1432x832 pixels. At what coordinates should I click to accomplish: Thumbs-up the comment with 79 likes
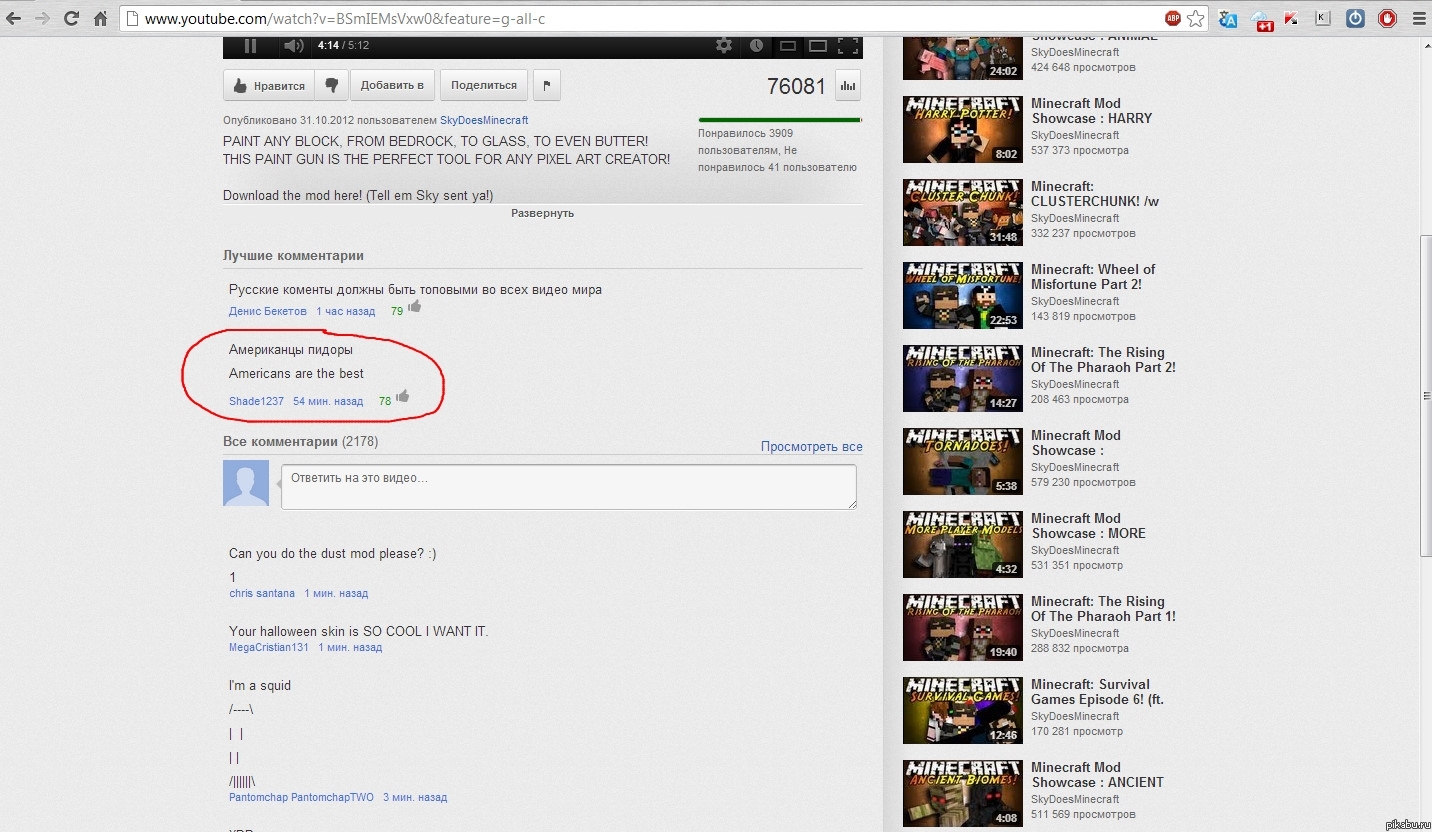[415, 307]
